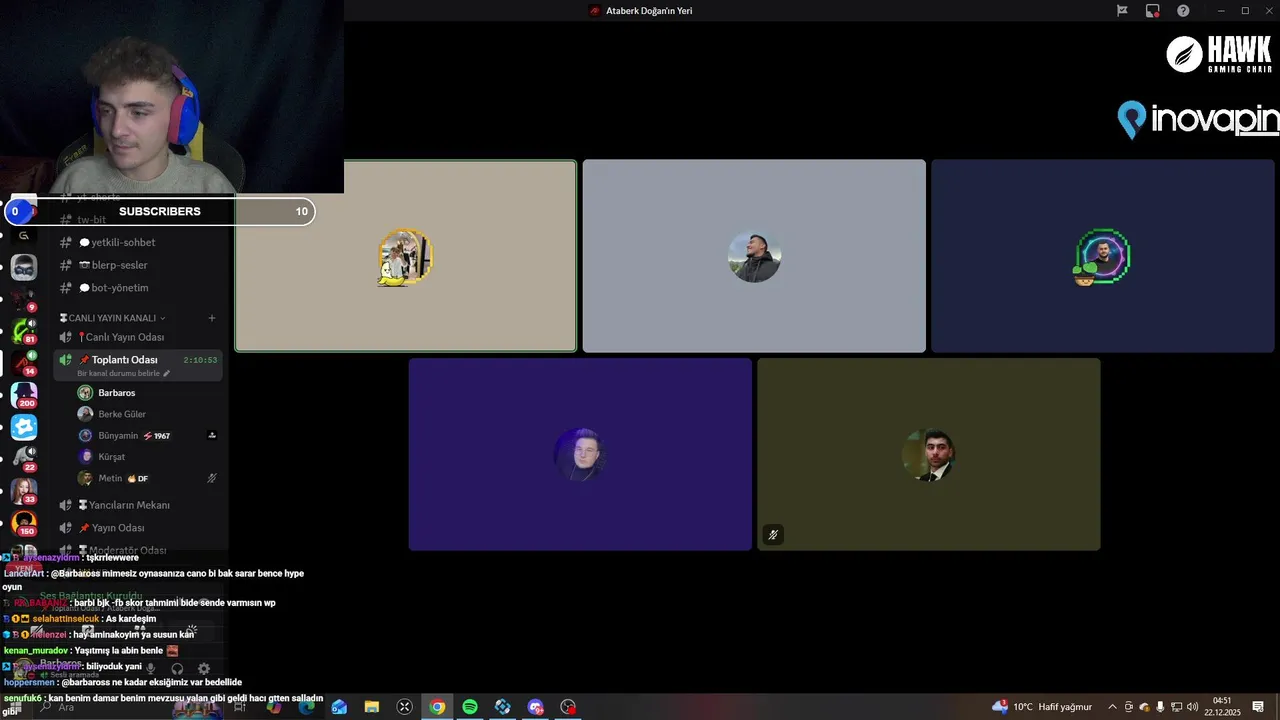This screenshot has height=720, width=1280.
Task: Open the Discord quests flag icon
Action: tap(1122, 11)
